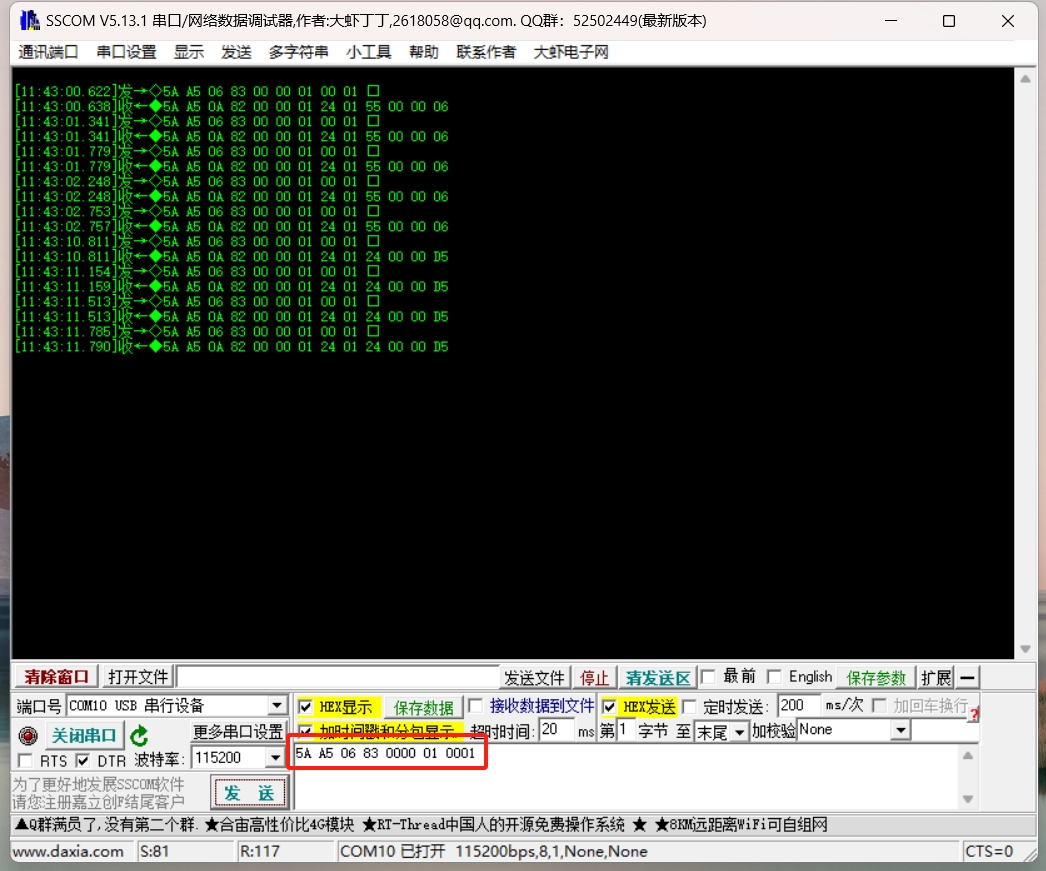
Task: Click the 清发送区 clear send area button
Action: tap(658, 678)
